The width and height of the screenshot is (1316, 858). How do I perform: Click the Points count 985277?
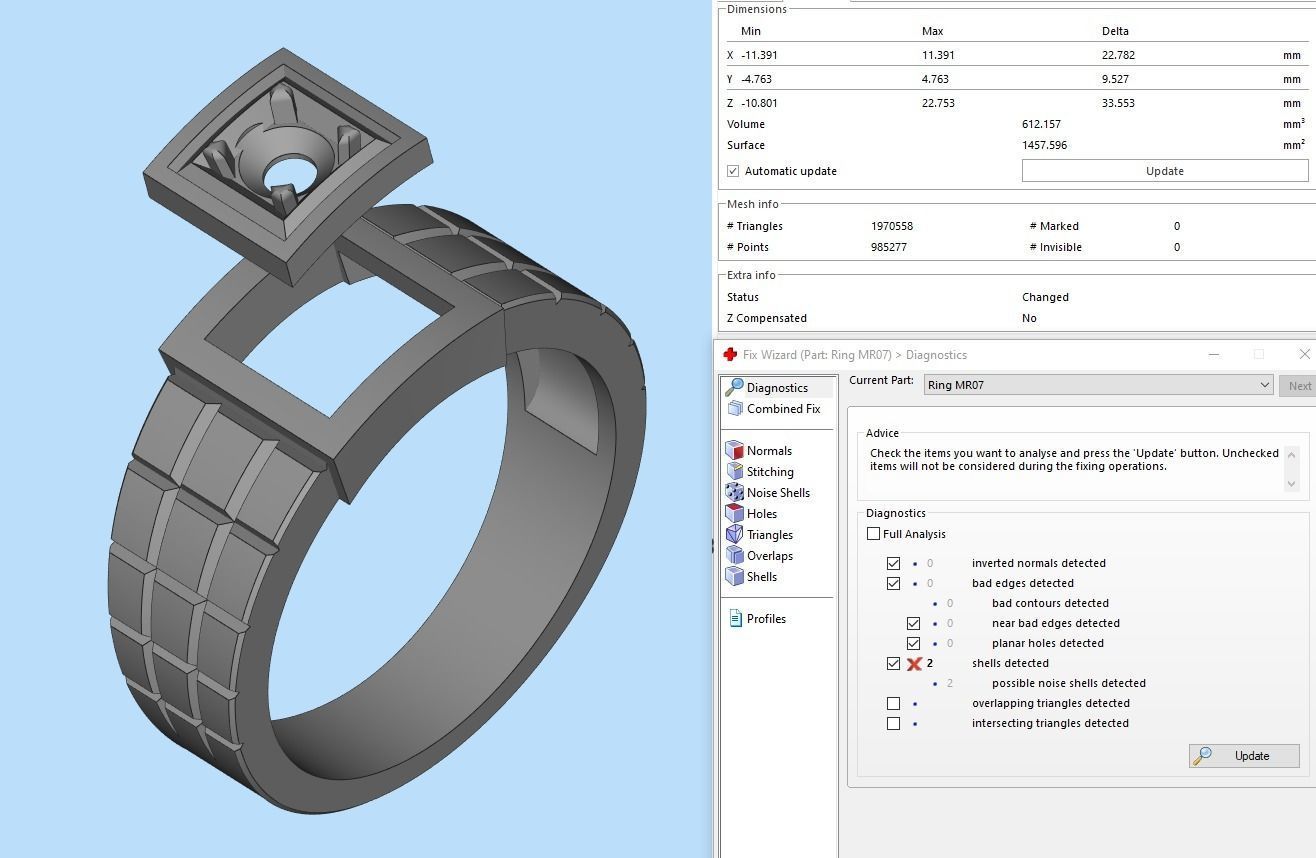click(889, 247)
